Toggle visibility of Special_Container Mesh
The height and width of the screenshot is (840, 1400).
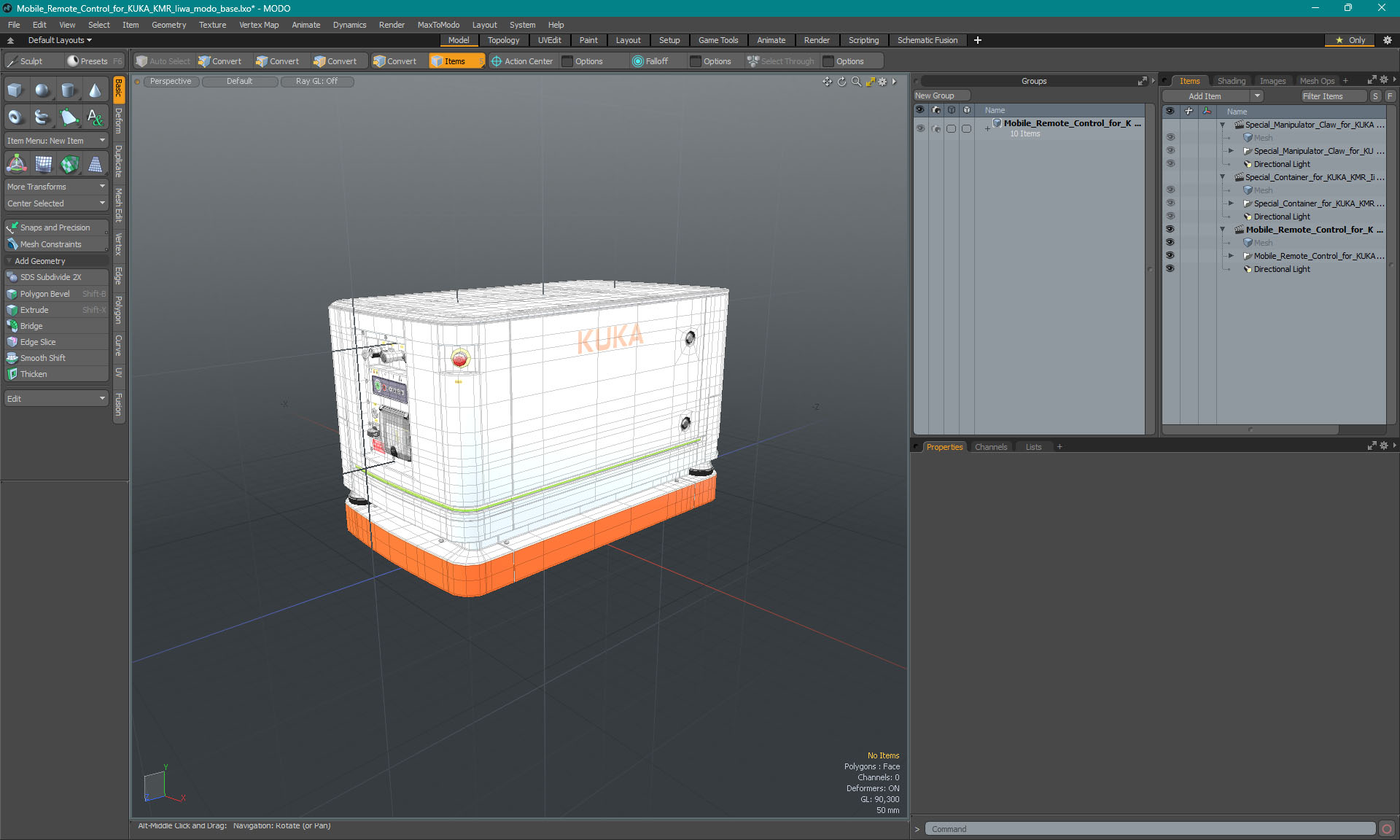1170,190
